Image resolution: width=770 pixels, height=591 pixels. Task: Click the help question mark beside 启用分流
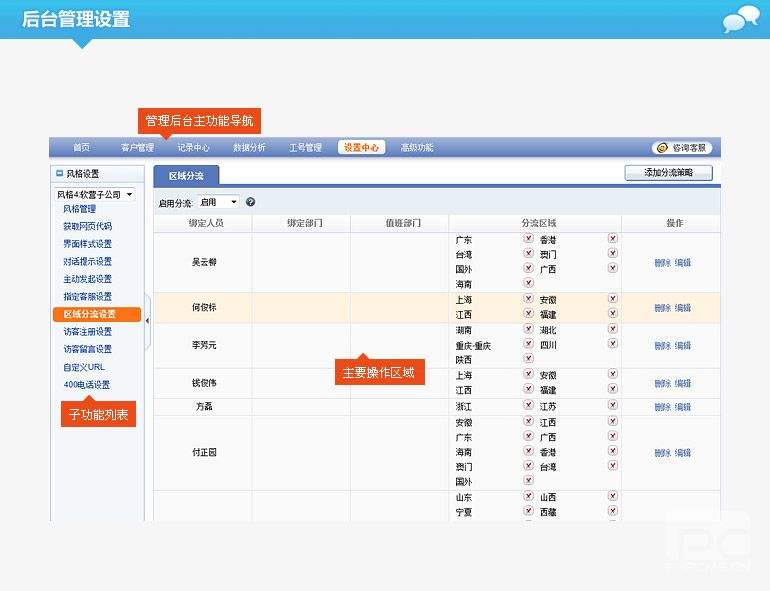click(x=250, y=202)
